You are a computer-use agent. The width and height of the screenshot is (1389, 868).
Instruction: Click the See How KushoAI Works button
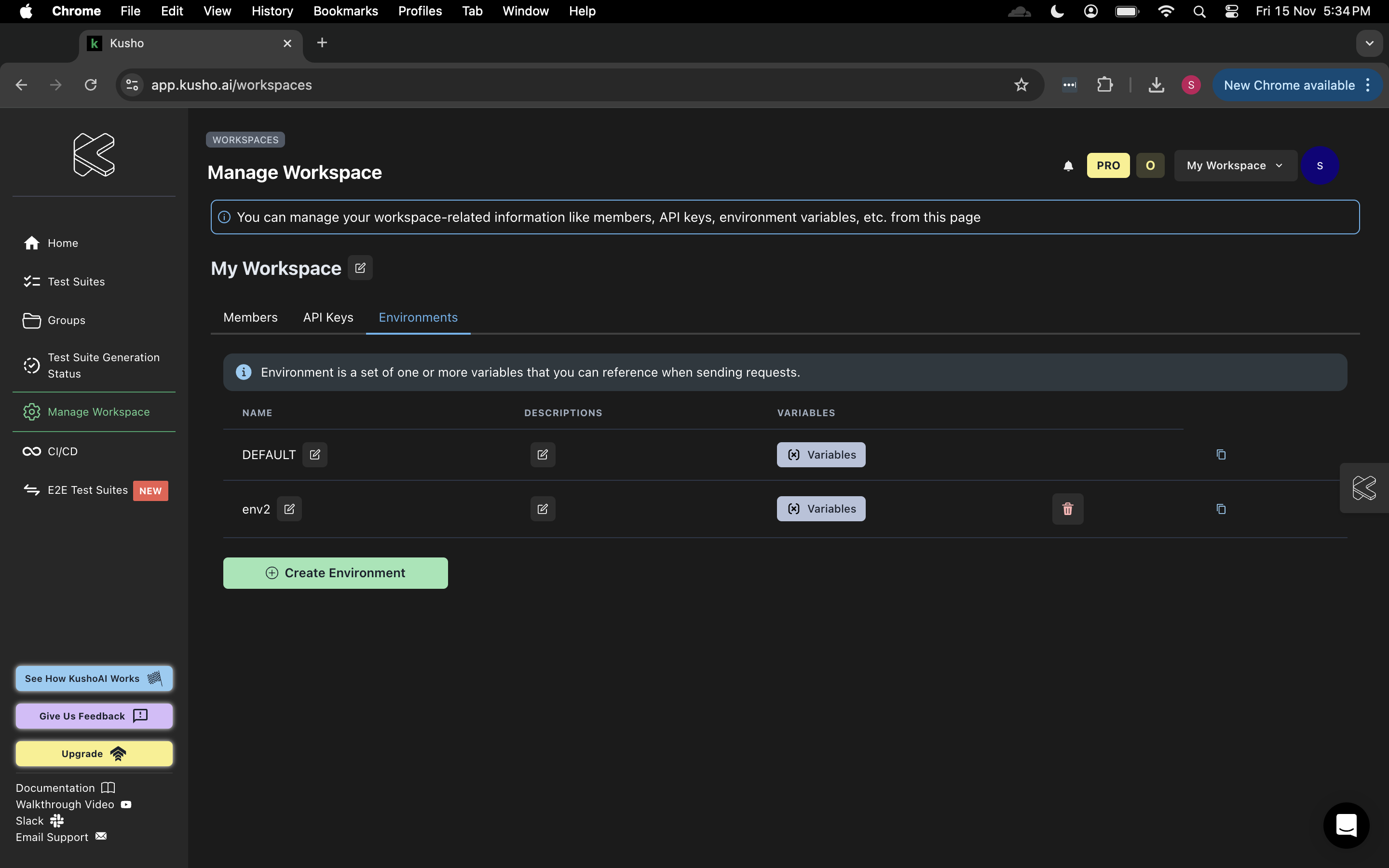point(94,679)
